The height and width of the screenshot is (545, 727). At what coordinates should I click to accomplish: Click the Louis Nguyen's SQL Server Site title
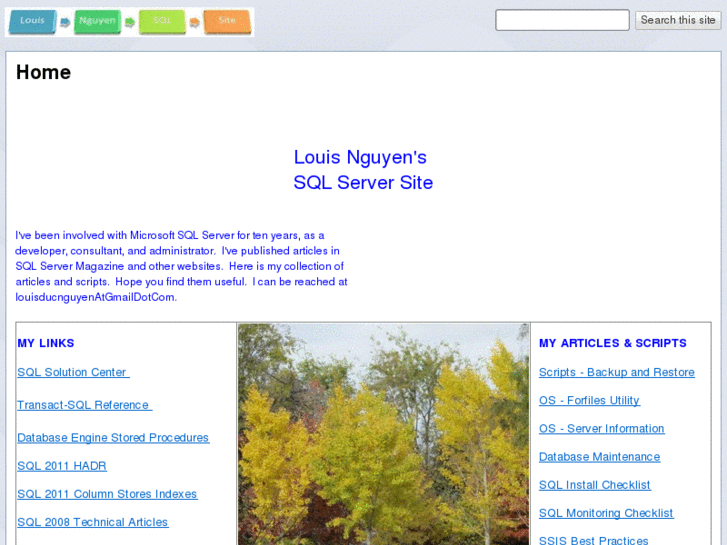363,170
